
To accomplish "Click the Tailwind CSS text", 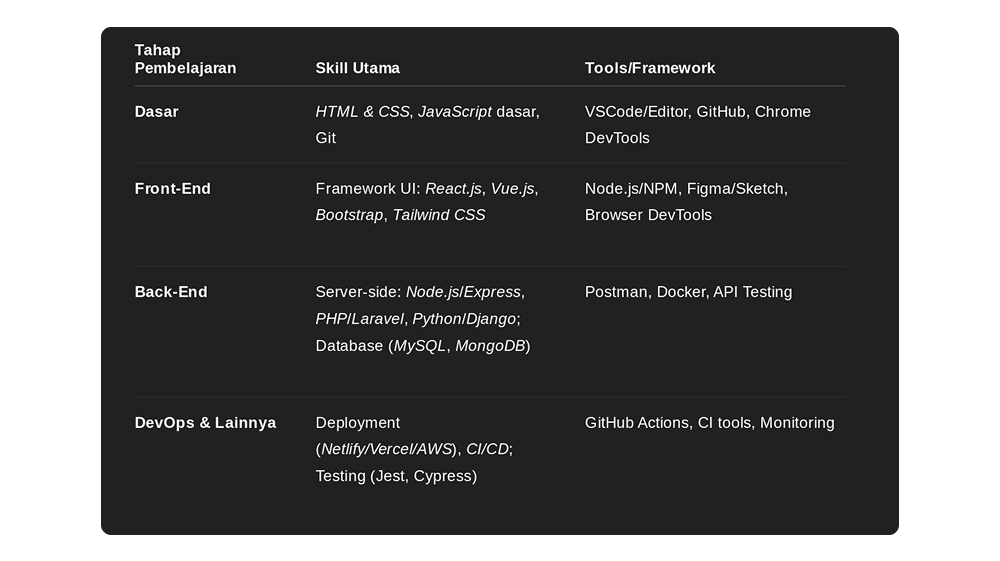I will point(439,215).
